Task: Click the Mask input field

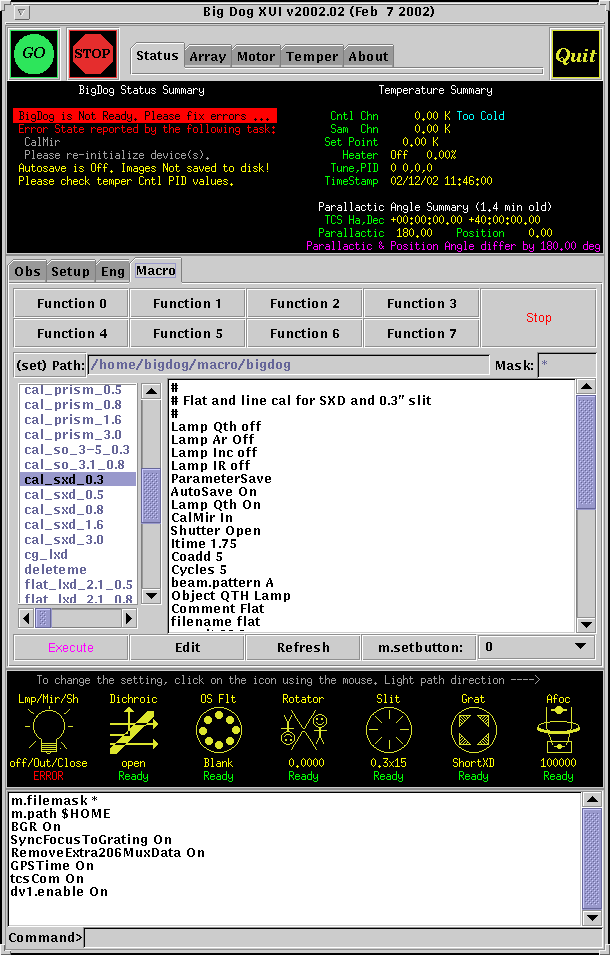Action: pyautogui.click(x=567, y=365)
